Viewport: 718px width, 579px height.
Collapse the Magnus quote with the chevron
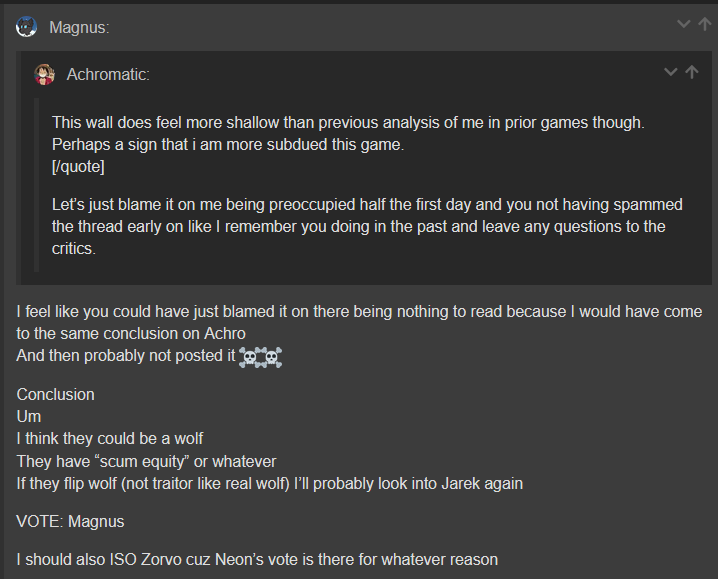[x=683, y=24]
